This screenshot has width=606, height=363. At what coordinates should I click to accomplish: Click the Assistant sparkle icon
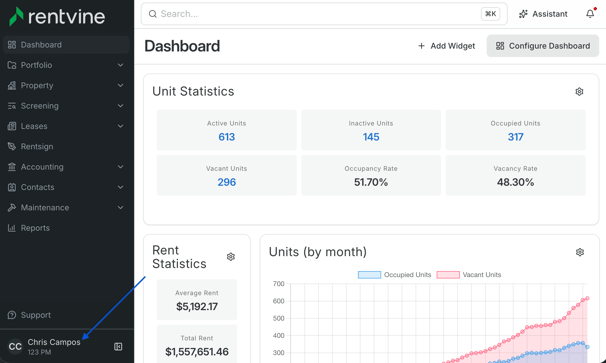523,14
